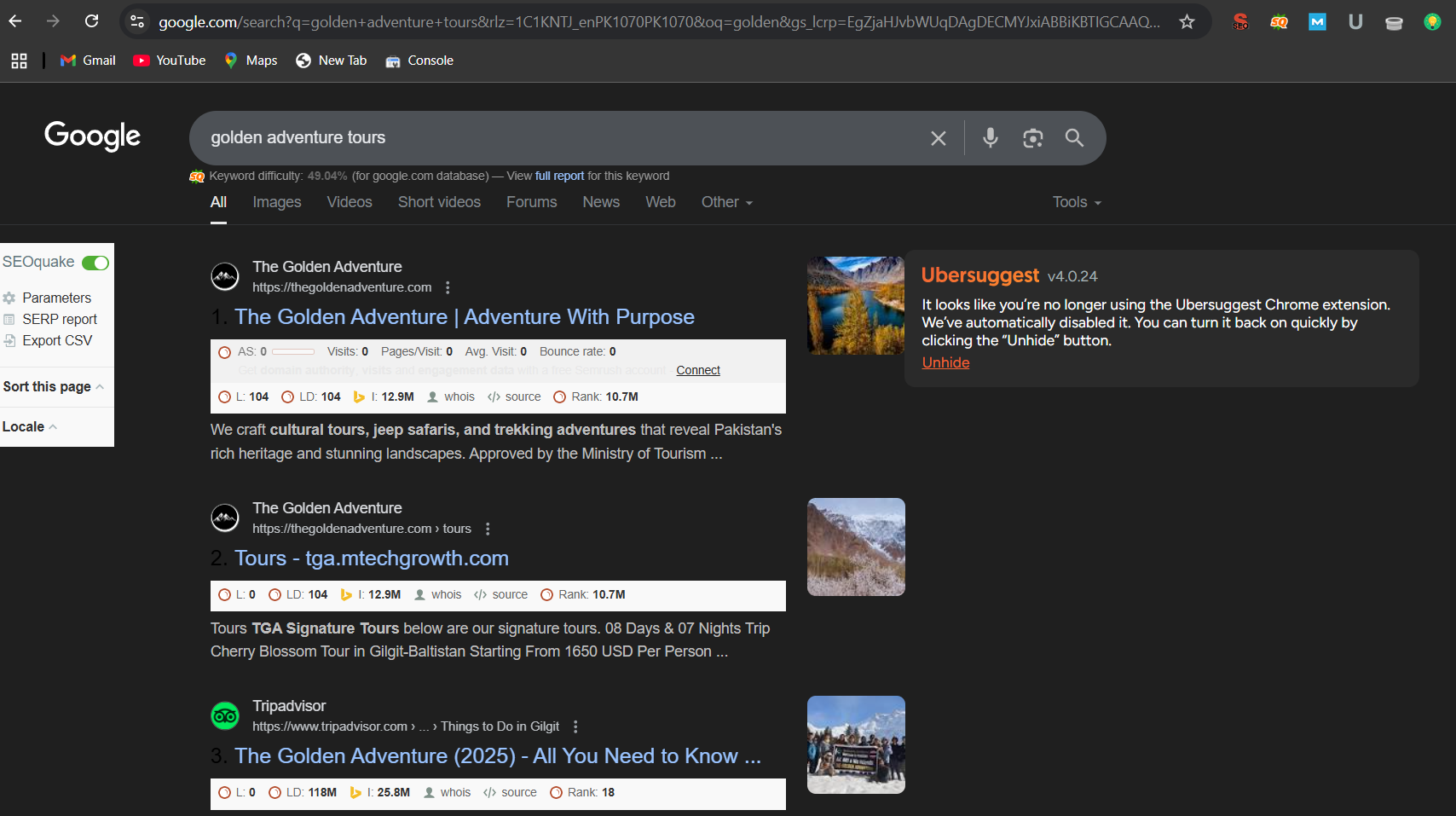Click the Tripadvisor owl favicon
Screen dimensions: 1456x816
(x=225, y=716)
